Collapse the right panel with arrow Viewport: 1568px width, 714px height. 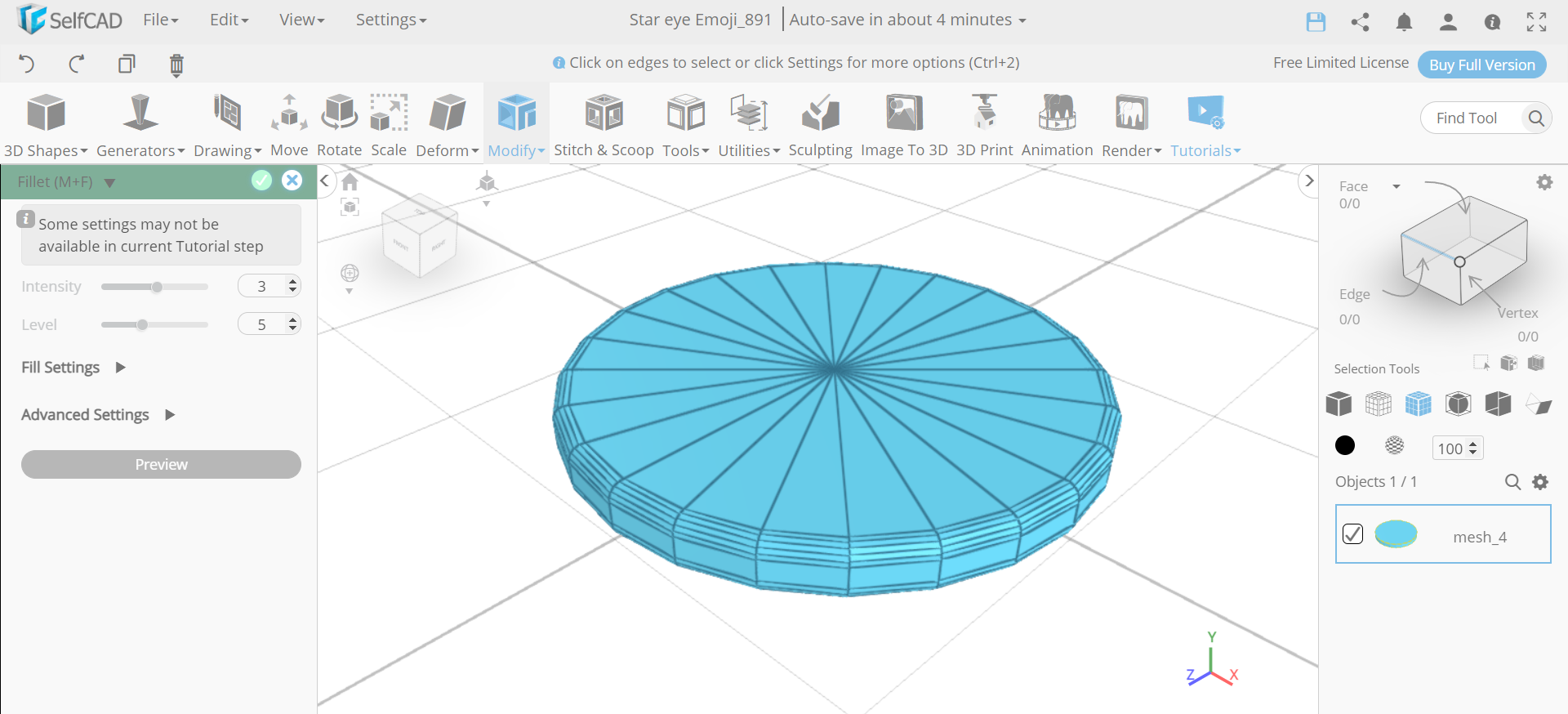1309,181
